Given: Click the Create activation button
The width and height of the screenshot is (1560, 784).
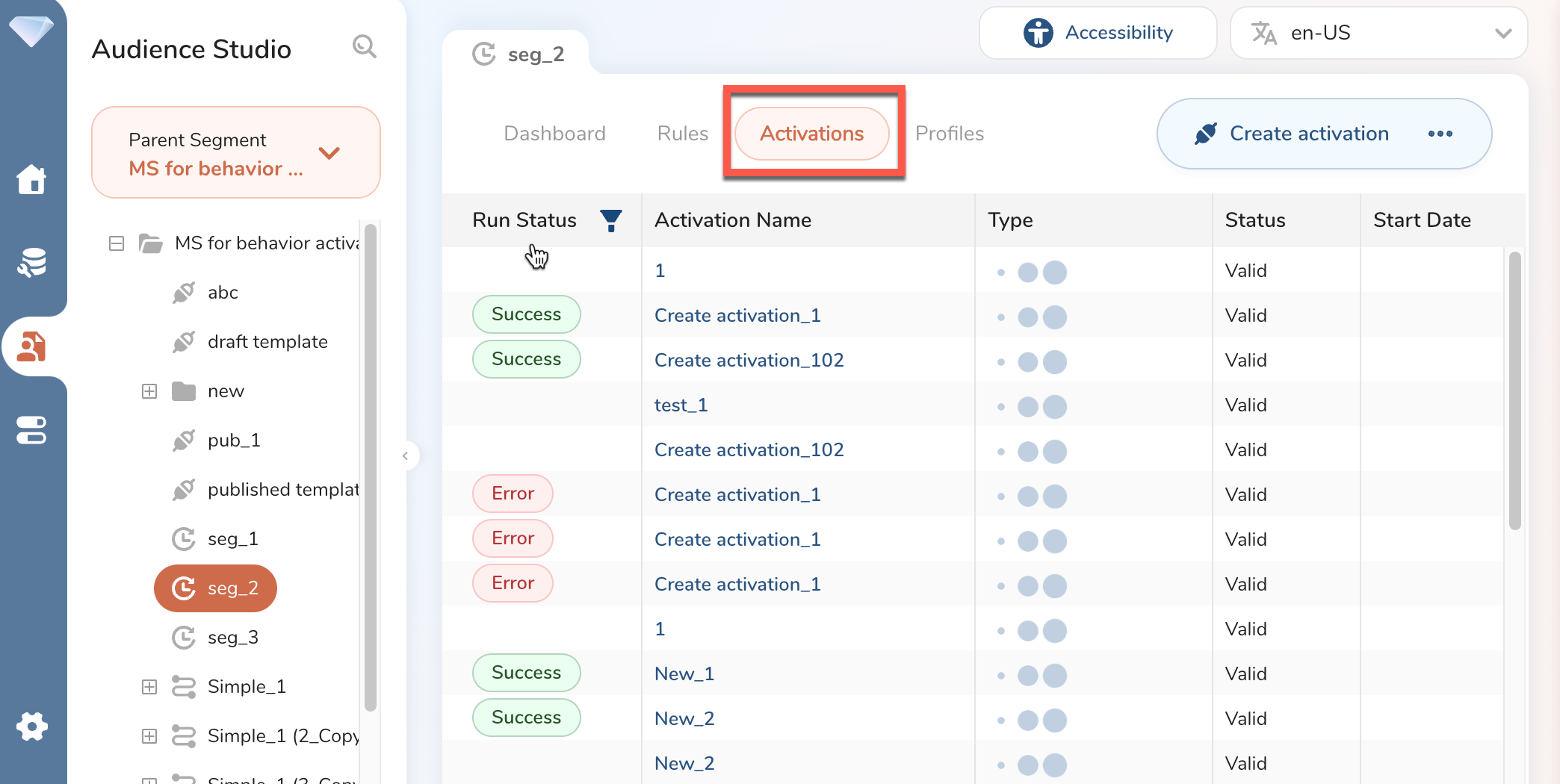Looking at the screenshot, I should (1293, 134).
